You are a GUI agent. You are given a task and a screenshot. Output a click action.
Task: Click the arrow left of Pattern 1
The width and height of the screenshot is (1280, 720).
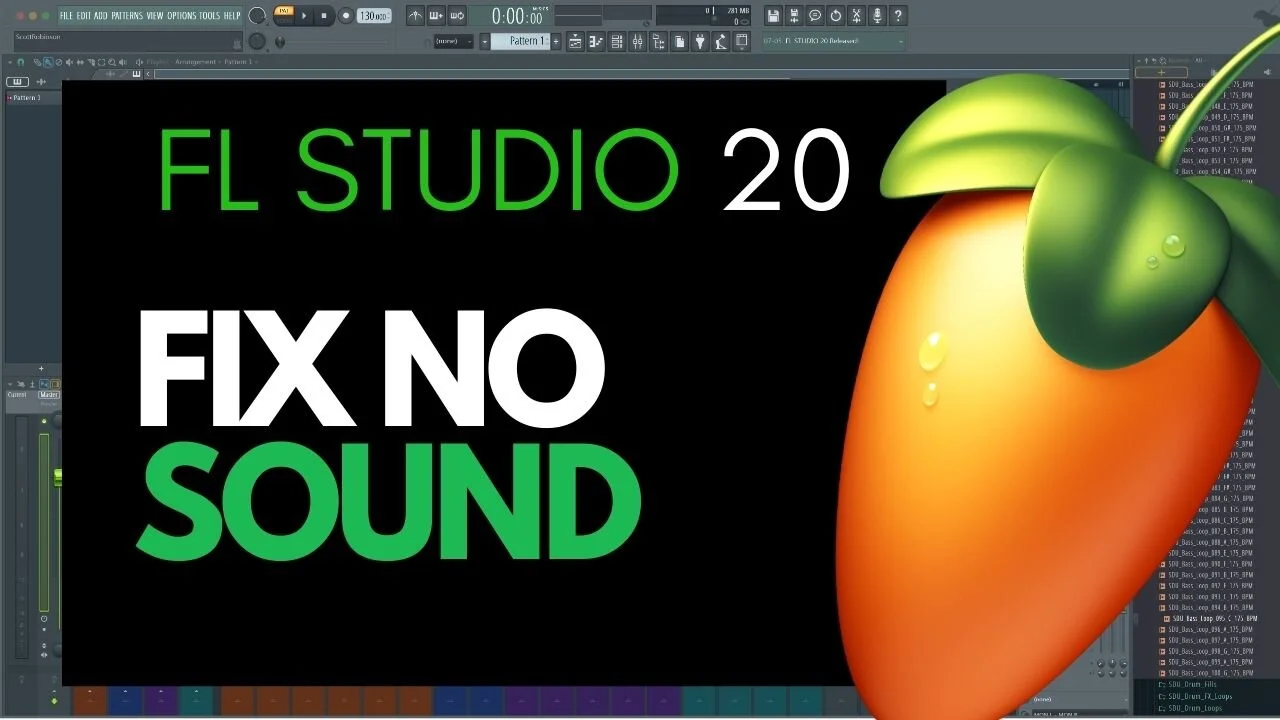484,41
